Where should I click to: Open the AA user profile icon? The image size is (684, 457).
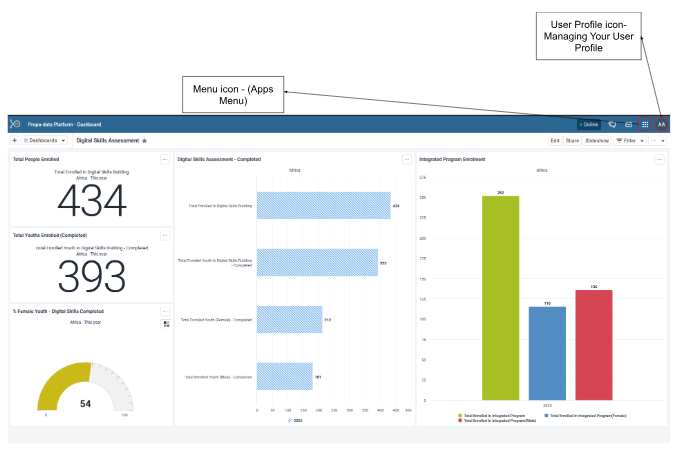point(661,125)
